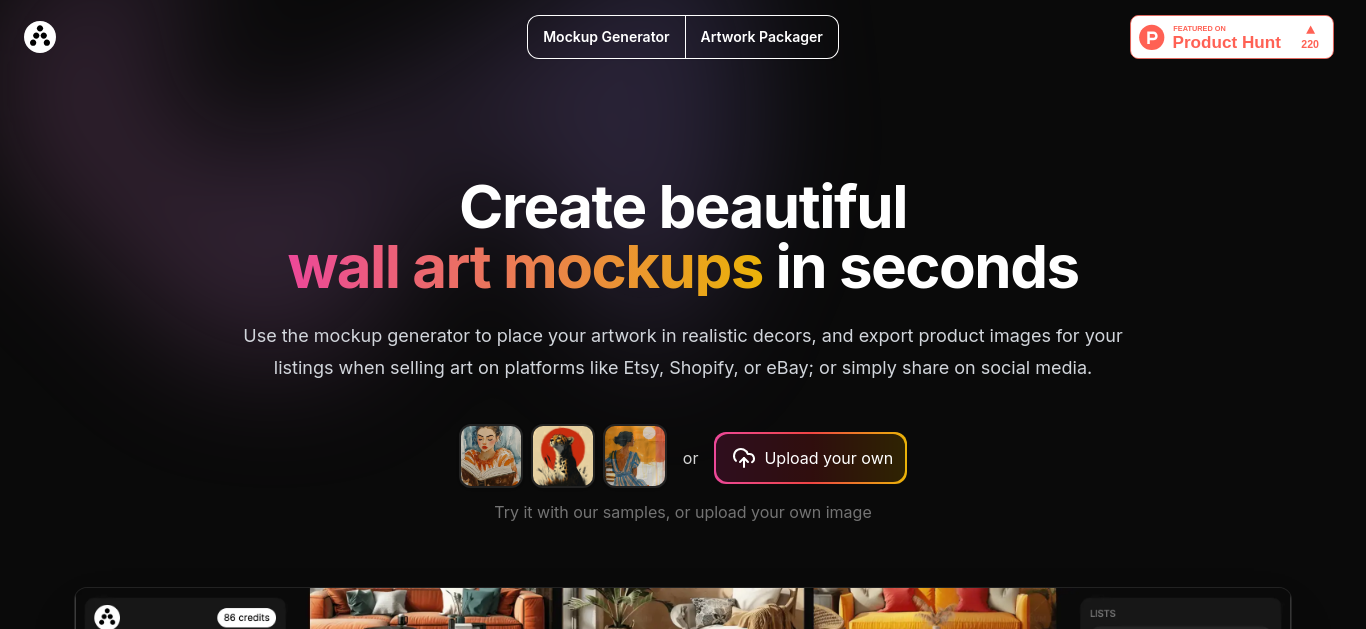Click the site logo in the header
Image resolution: width=1366 pixels, height=629 pixels.
click(x=40, y=37)
